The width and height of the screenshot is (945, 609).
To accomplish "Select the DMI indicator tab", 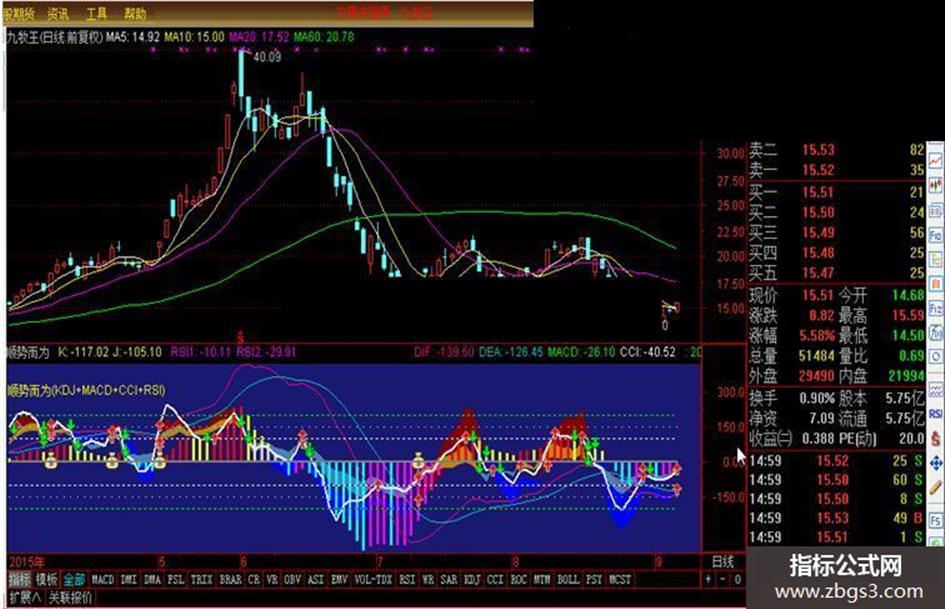I will click(x=128, y=579).
